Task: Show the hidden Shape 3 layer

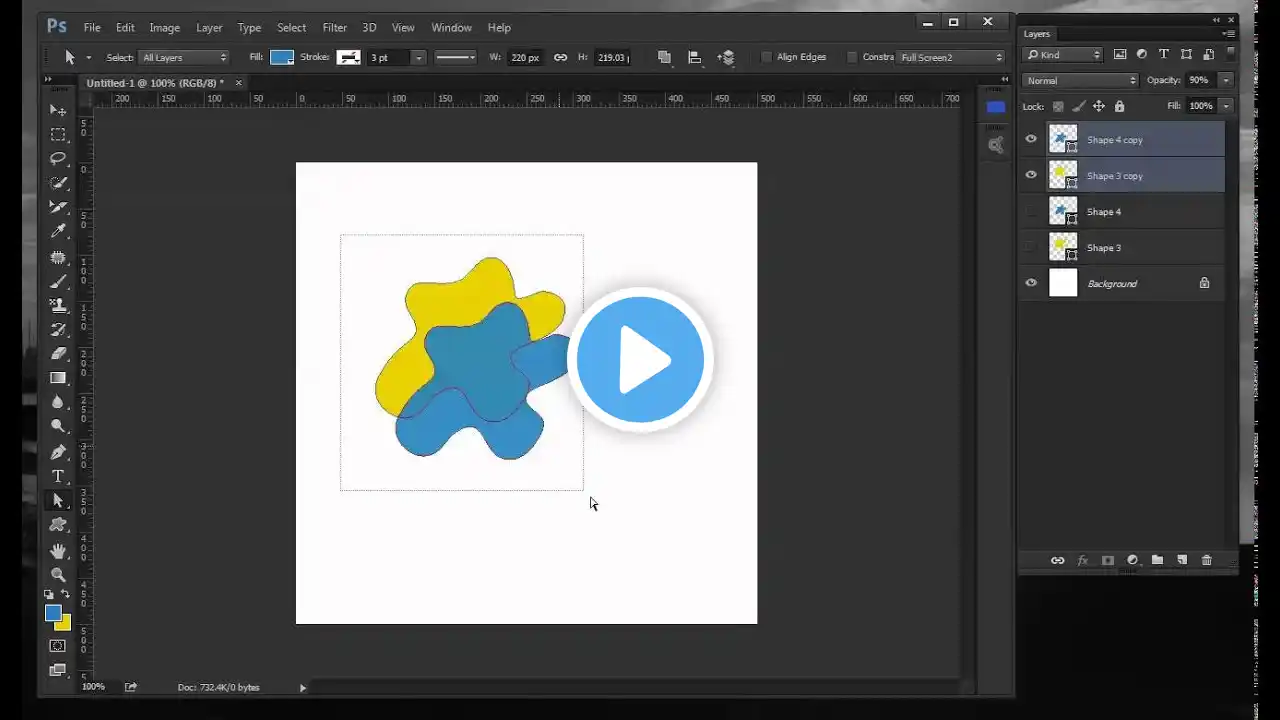Action: pos(1031,248)
